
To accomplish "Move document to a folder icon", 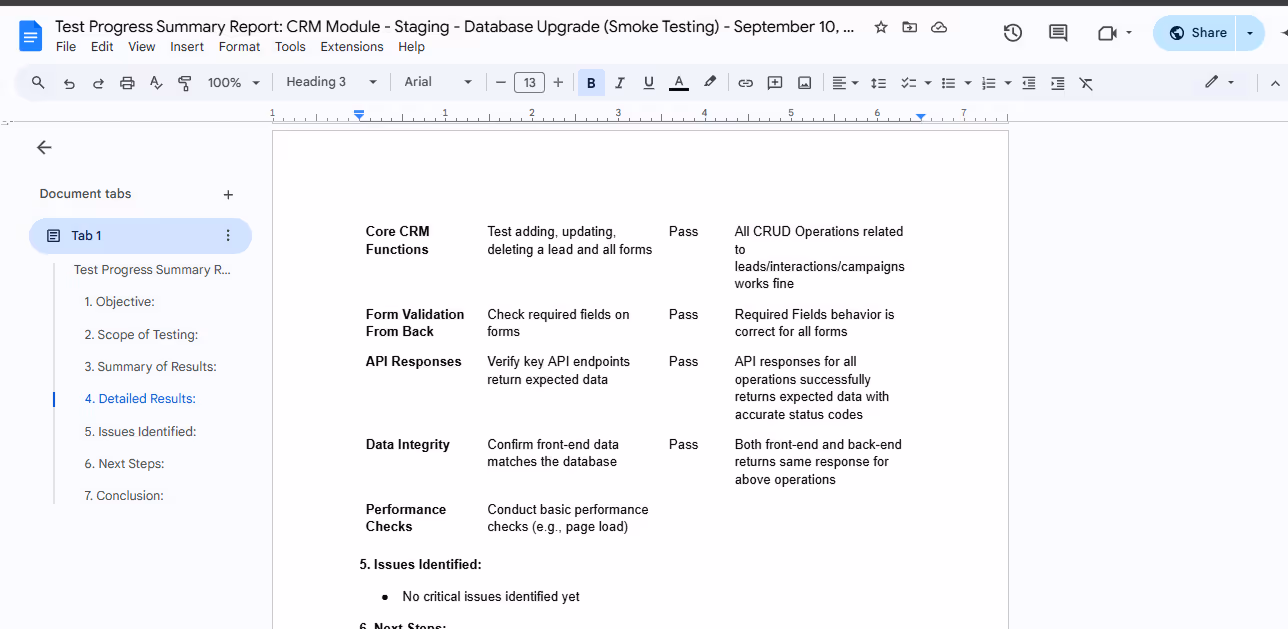I will tap(910, 28).
